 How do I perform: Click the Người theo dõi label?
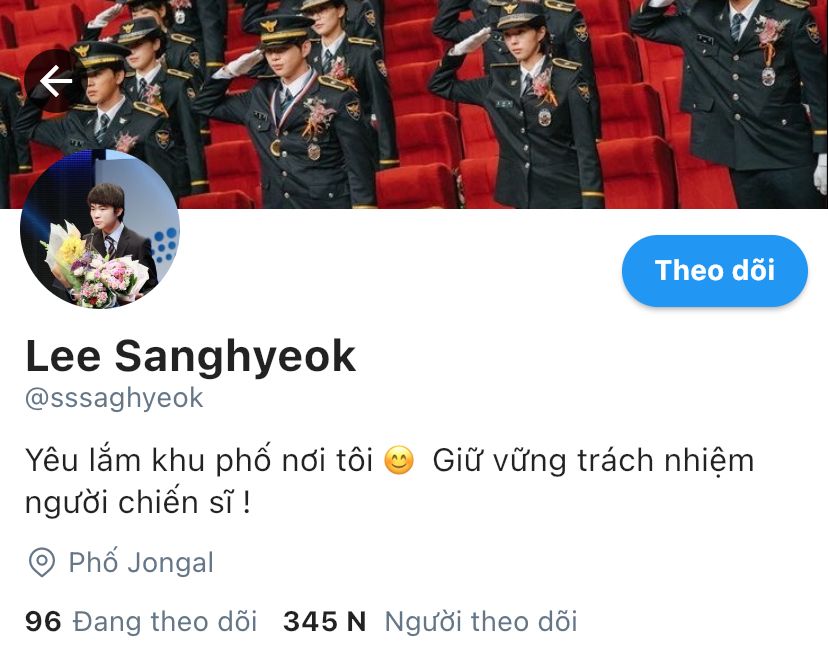(481, 621)
